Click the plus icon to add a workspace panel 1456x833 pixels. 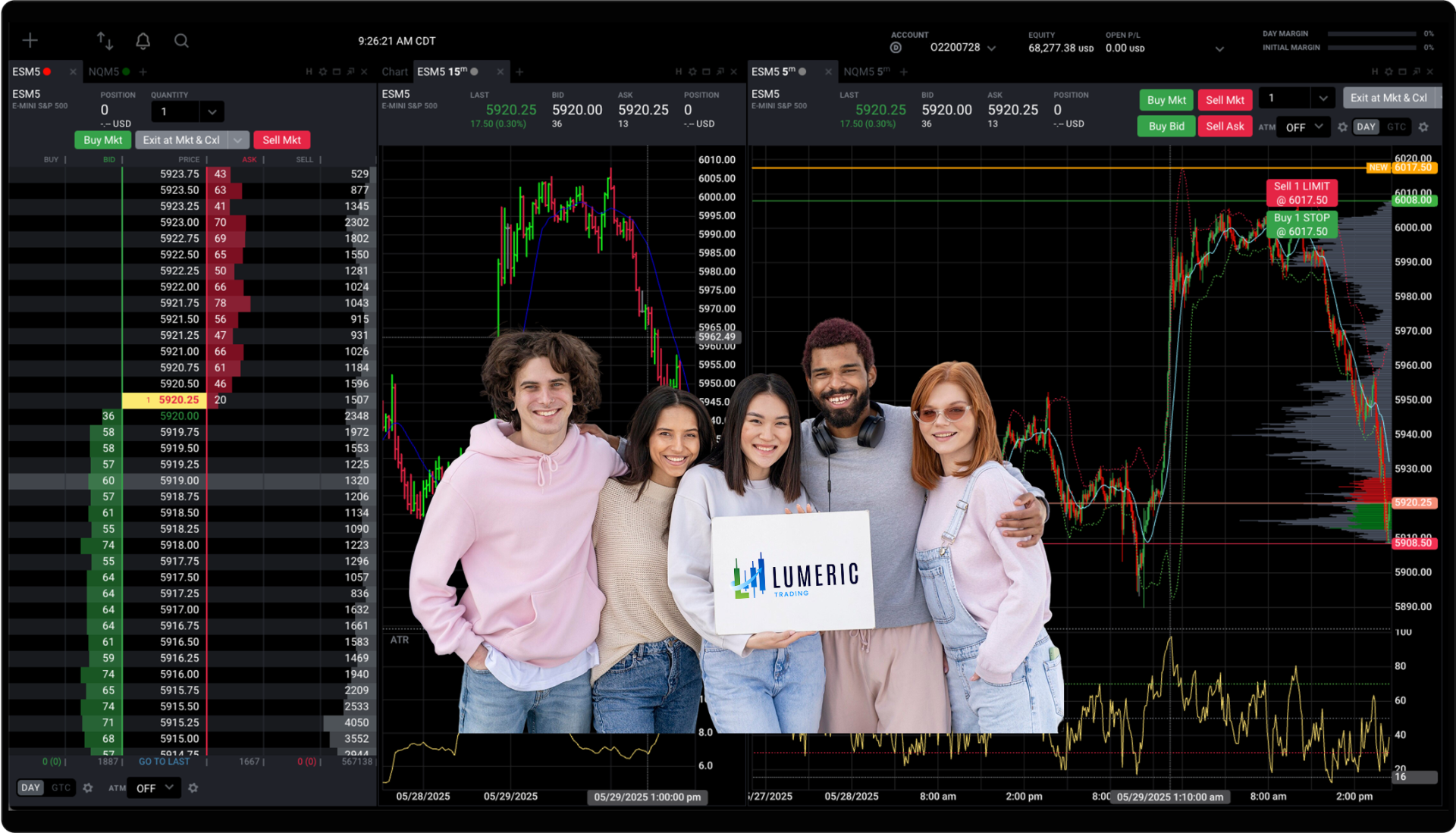click(30, 40)
